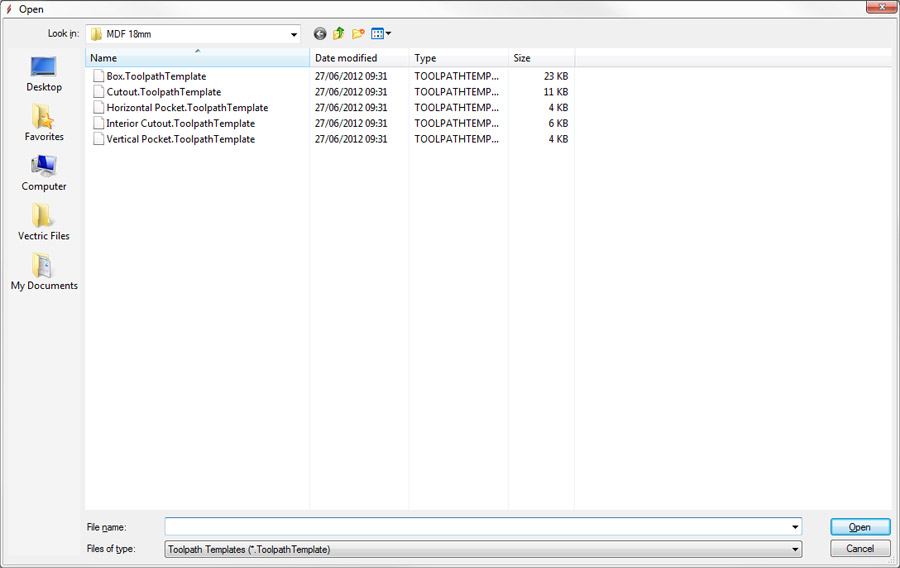Click the file icon beside Horizontal Pocket.ToolpathTemplate
900x568 pixels.
(x=98, y=107)
